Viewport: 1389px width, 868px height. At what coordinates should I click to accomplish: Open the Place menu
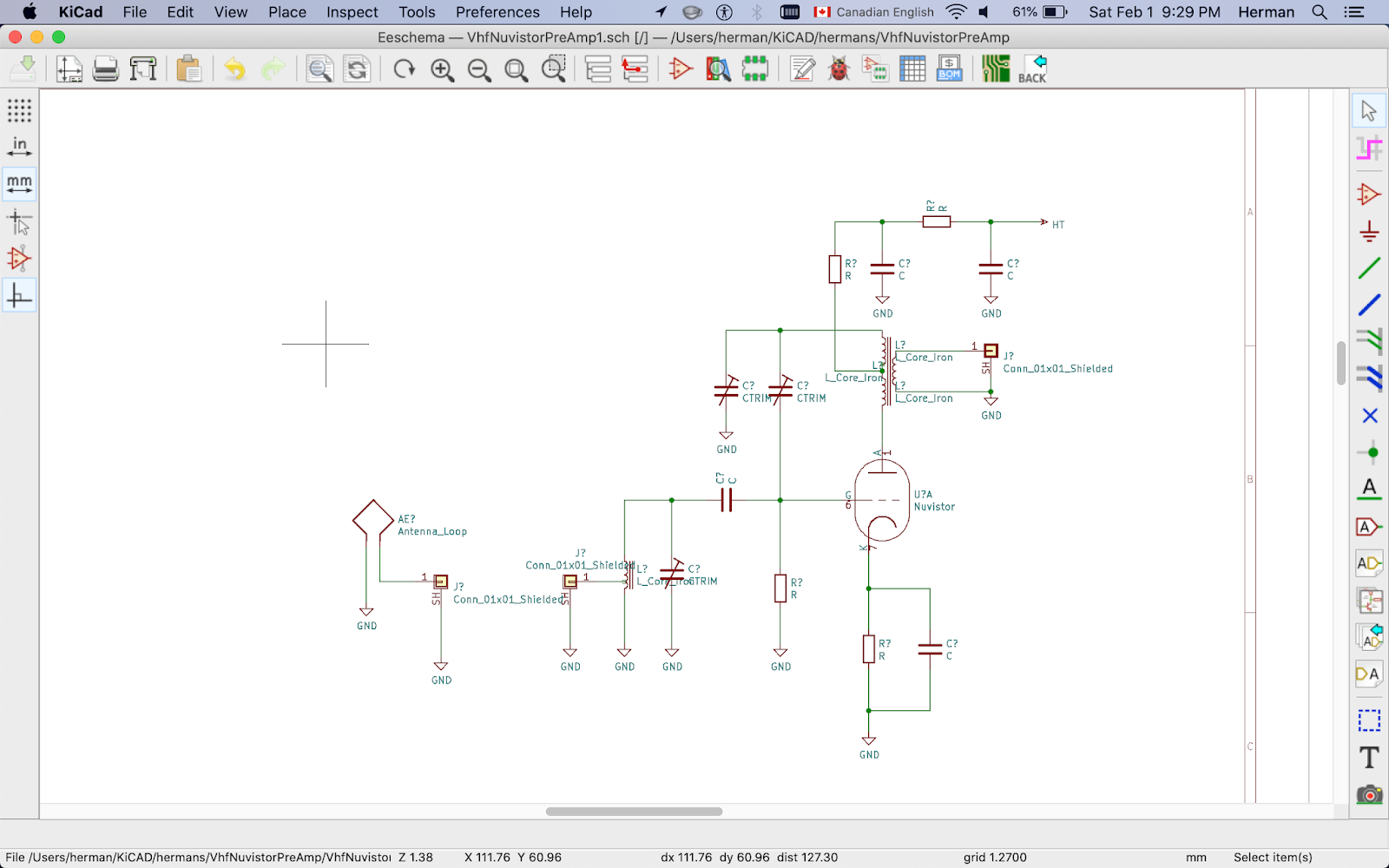coord(287,12)
